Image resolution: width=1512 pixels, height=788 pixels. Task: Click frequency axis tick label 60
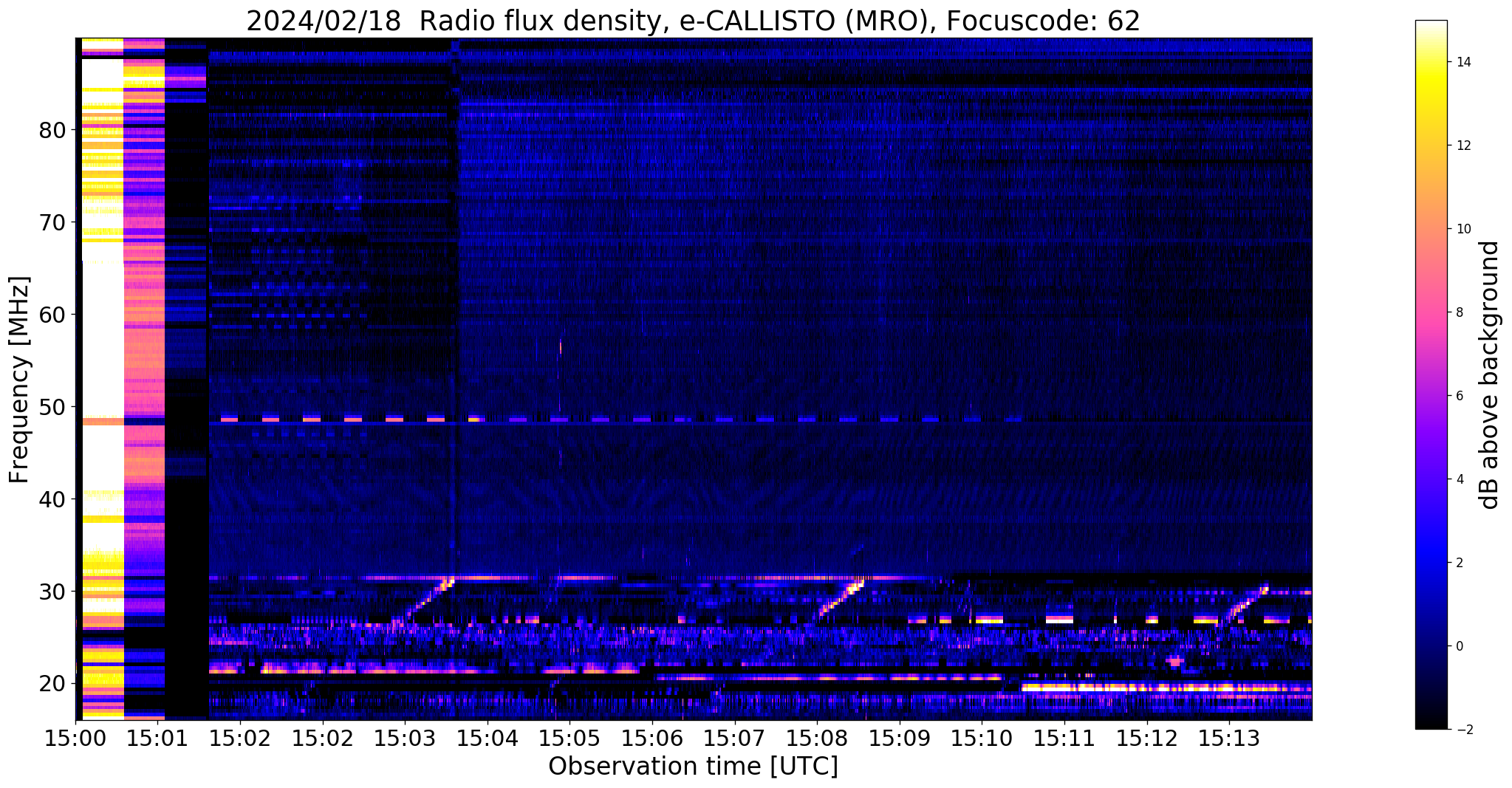click(53, 315)
